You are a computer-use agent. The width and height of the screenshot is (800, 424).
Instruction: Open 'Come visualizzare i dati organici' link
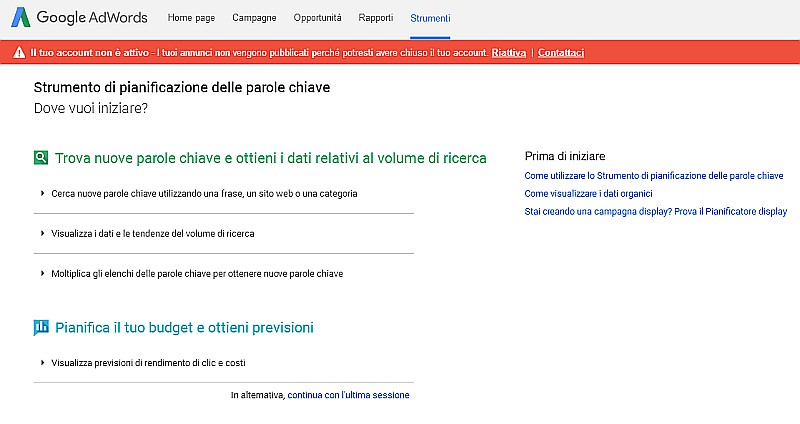(x=588, y=193)
